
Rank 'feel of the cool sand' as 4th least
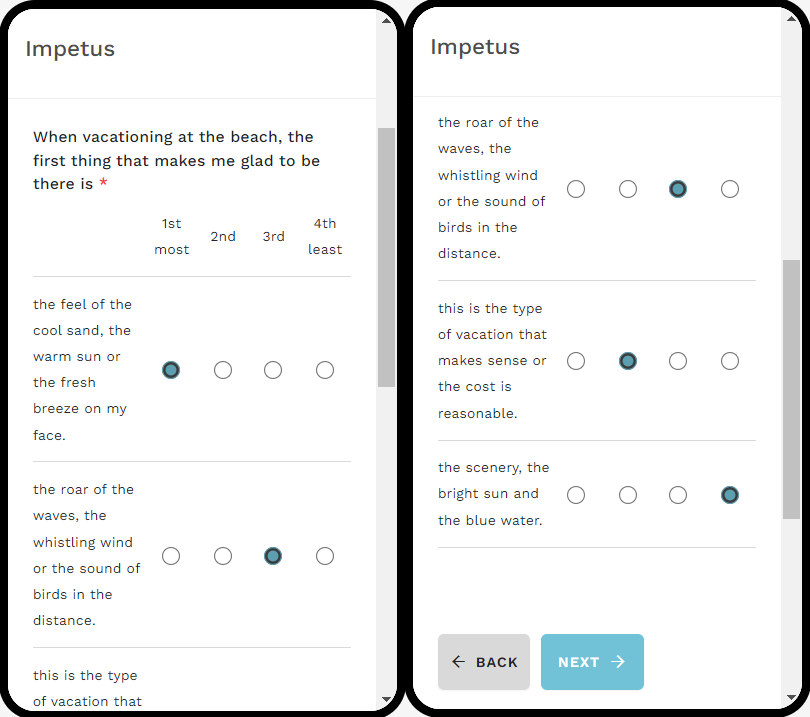coord(325,370)
